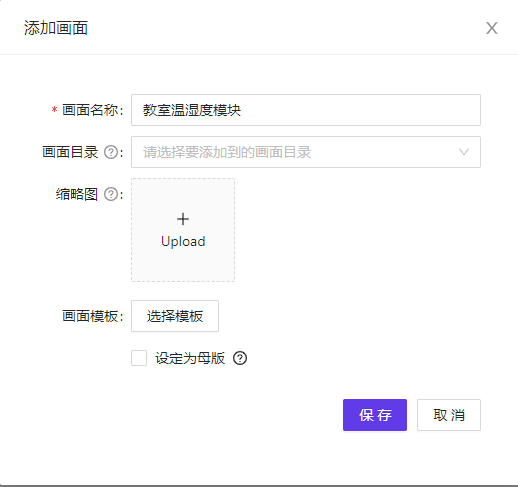Save the screen with 保存 button
This screenshot has width=518, height=487.
coord(375,415)
